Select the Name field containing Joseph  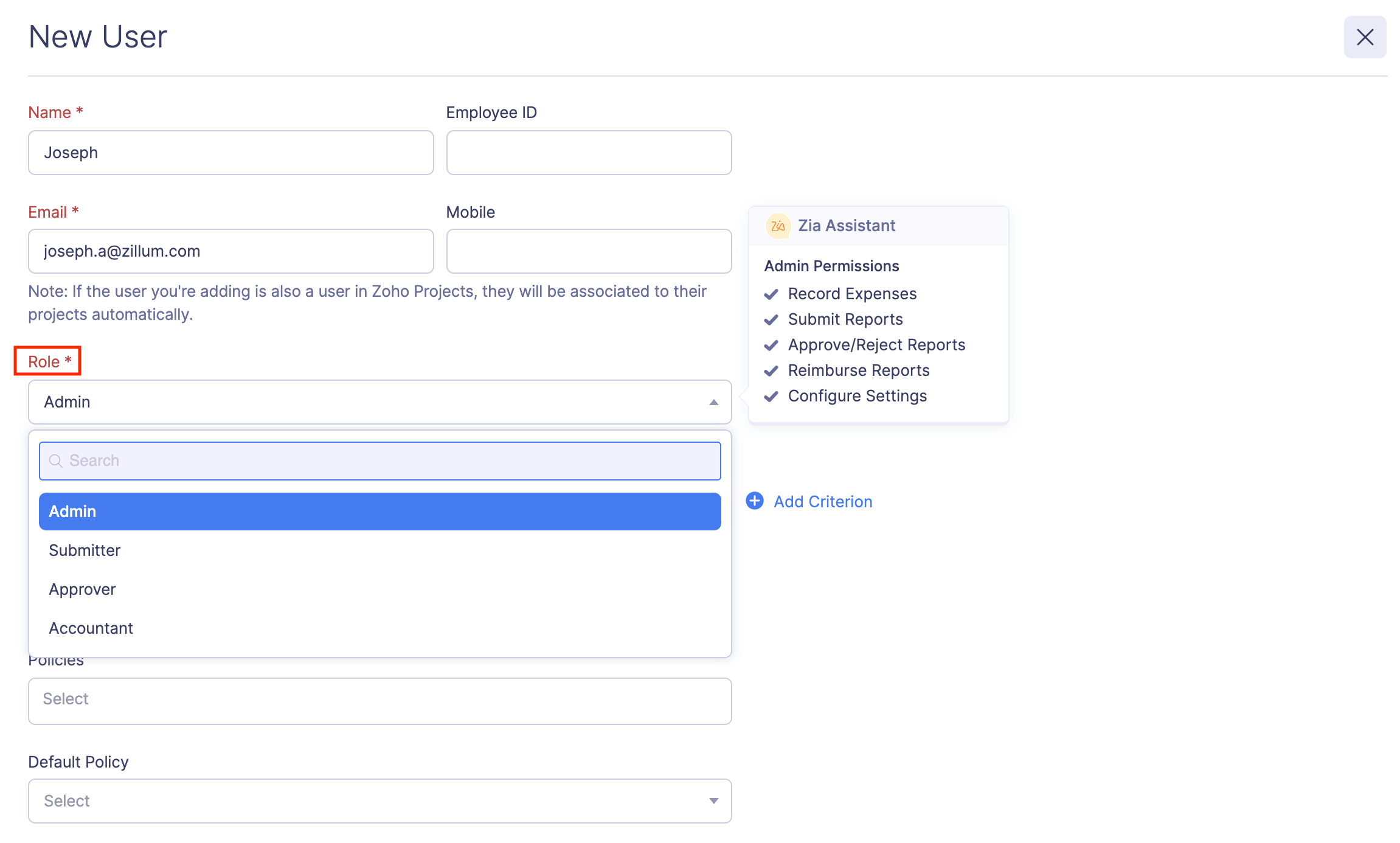pos(230,152)
